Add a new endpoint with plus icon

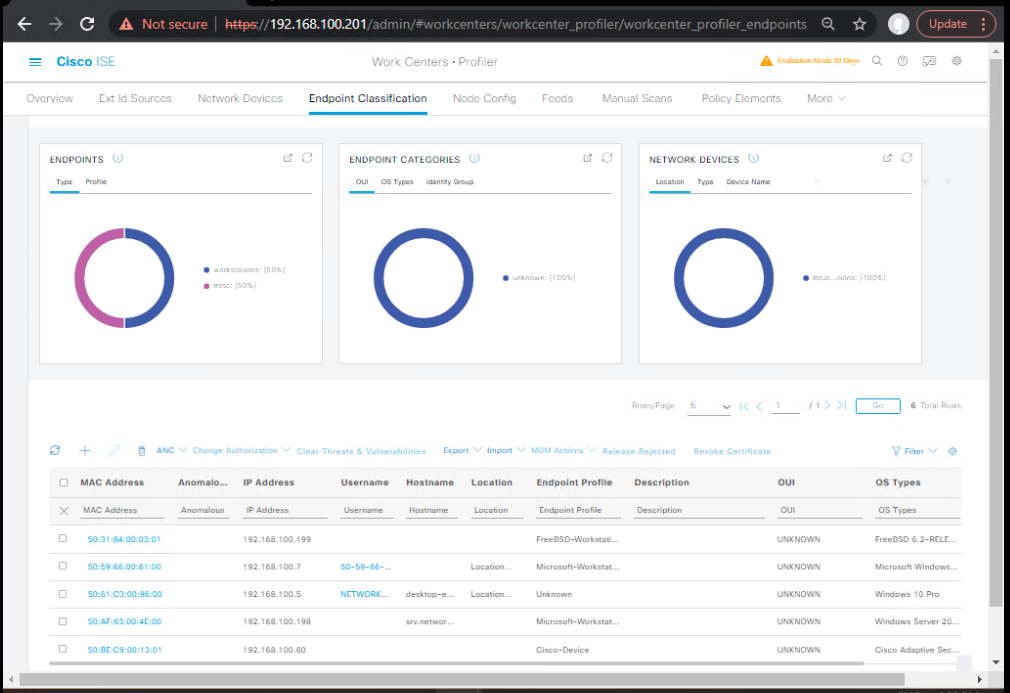pos(85,450)
